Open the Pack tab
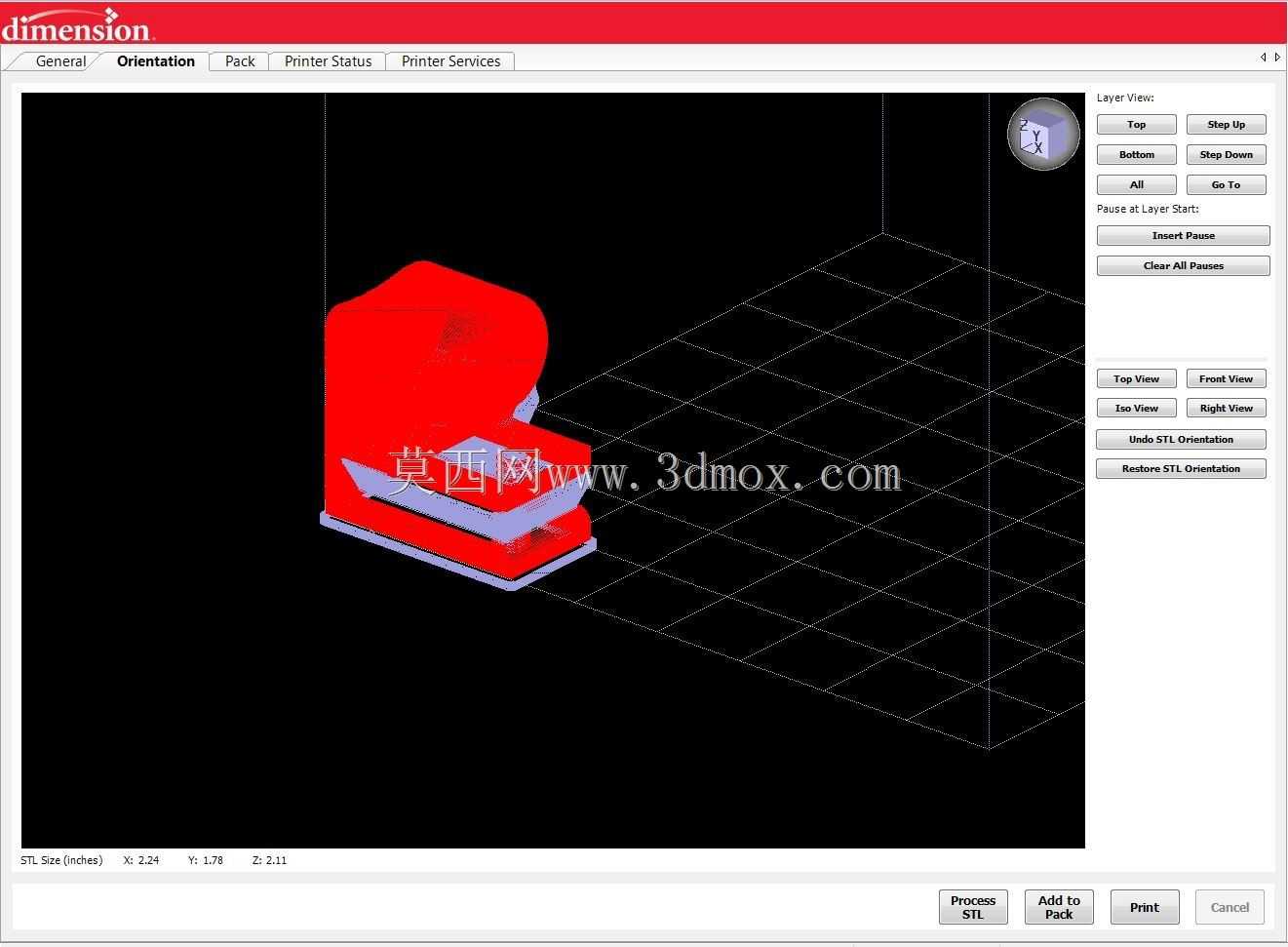The image size is (1288, 947). point(240,61)
